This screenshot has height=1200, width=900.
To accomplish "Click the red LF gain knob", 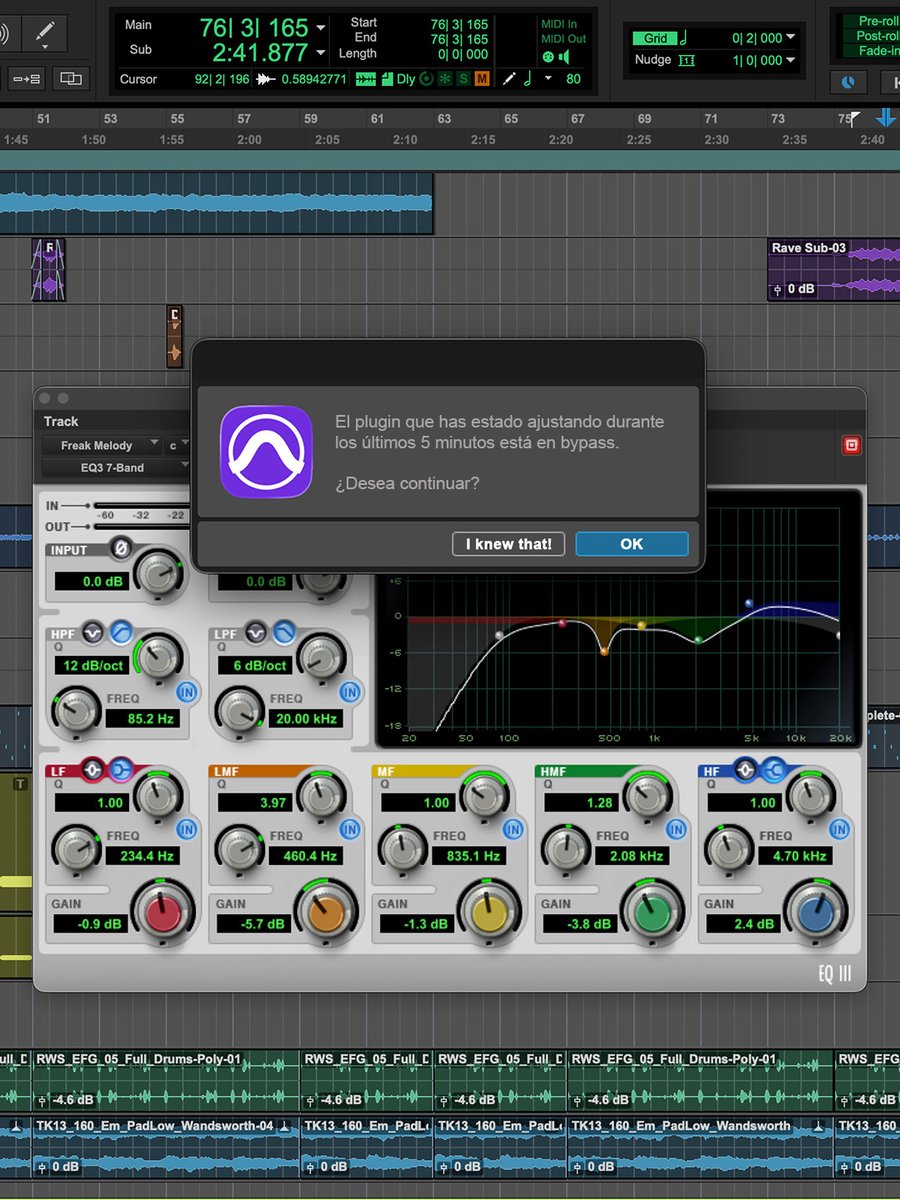I will coord(162,913).
